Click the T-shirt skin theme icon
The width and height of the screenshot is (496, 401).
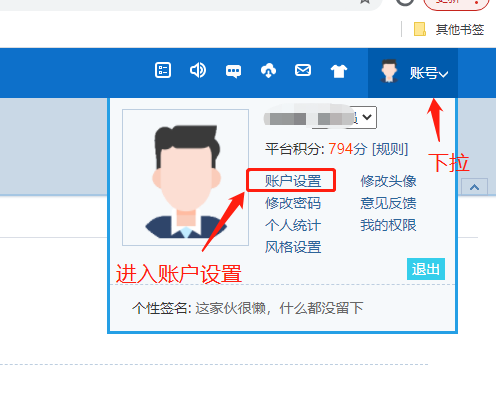[x=339, y=71]
